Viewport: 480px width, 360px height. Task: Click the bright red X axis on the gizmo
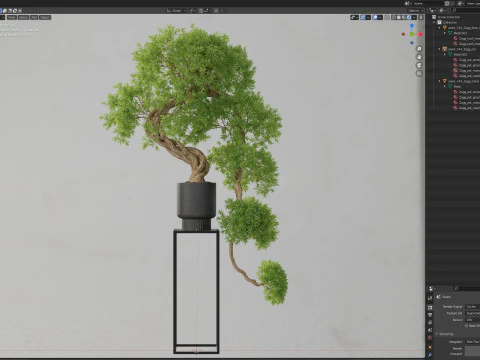420,34
